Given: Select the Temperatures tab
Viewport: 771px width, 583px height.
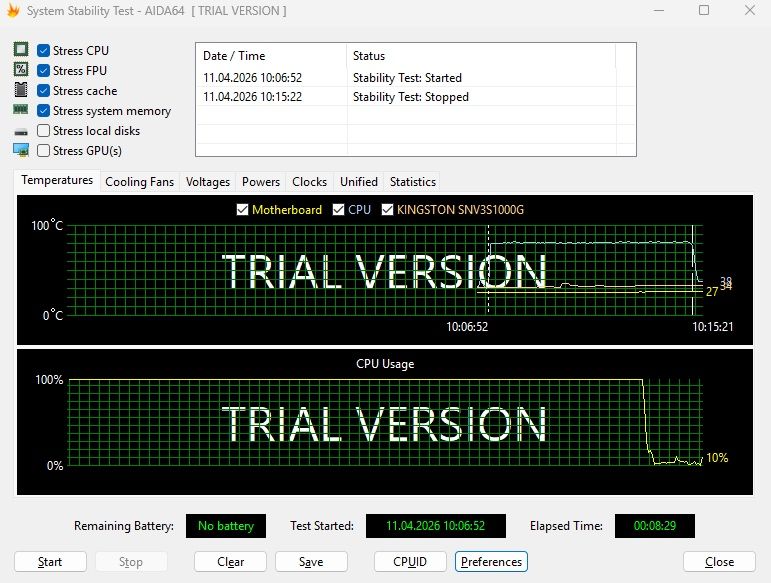Looking at the screenshot, I should coord(57,180).
